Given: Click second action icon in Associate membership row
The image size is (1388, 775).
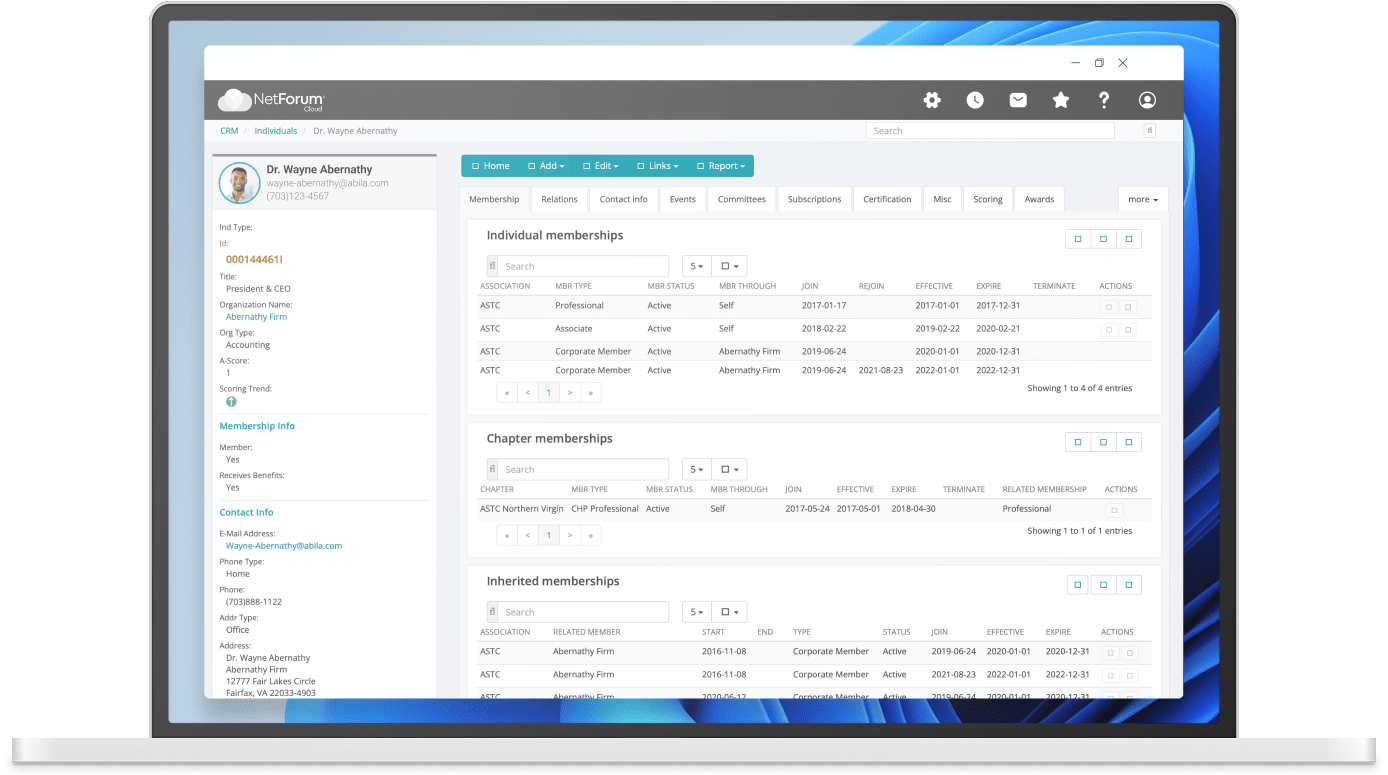Looking at the screenshot, I should point(1128,329).
